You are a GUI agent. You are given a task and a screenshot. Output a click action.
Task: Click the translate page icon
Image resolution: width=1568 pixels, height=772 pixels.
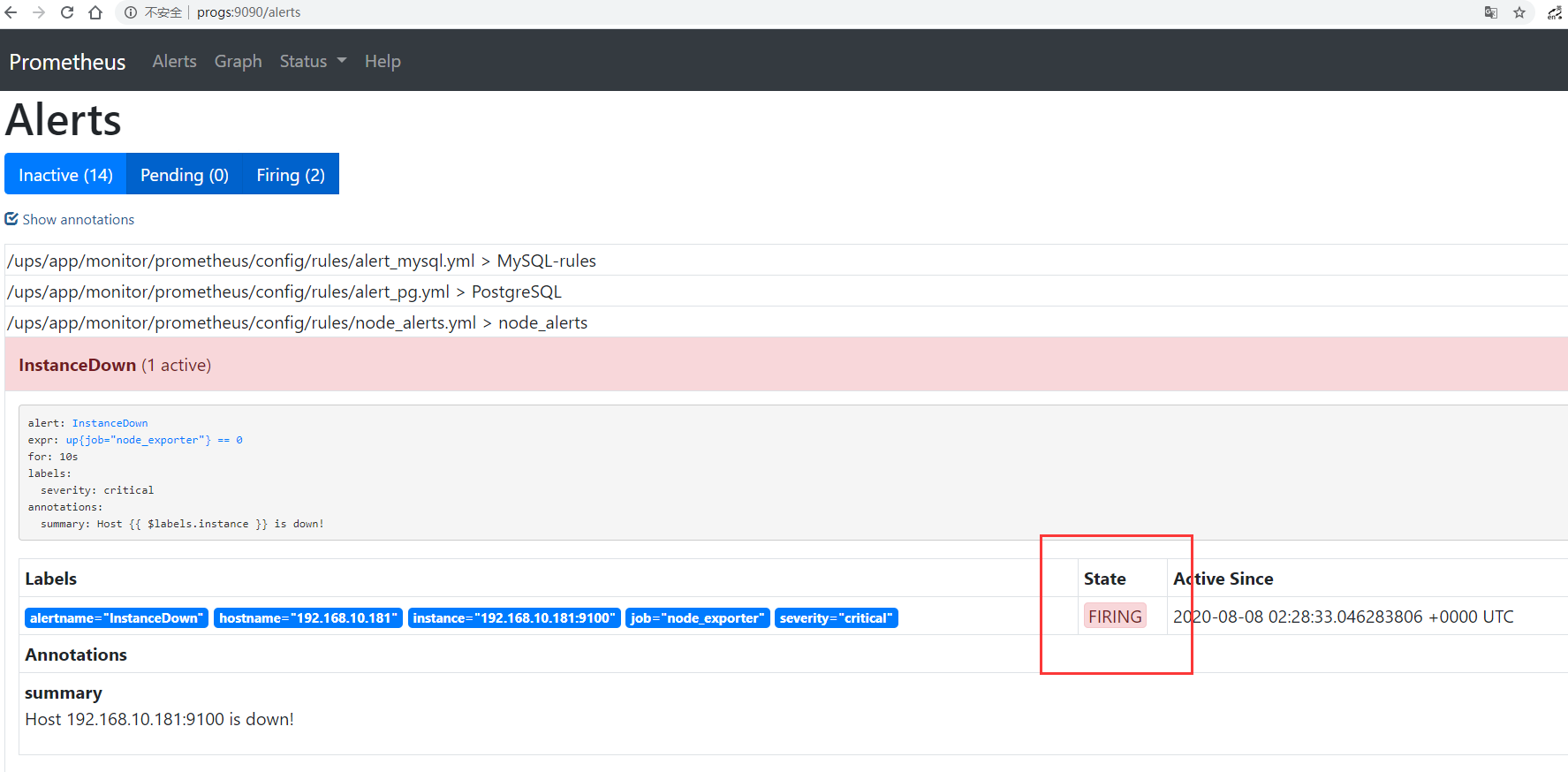click(1491, 12)
